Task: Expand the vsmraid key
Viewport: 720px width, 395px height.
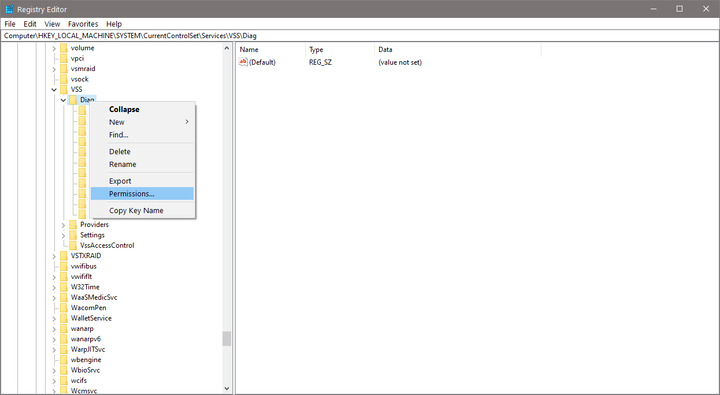Action: coord(54,69)
